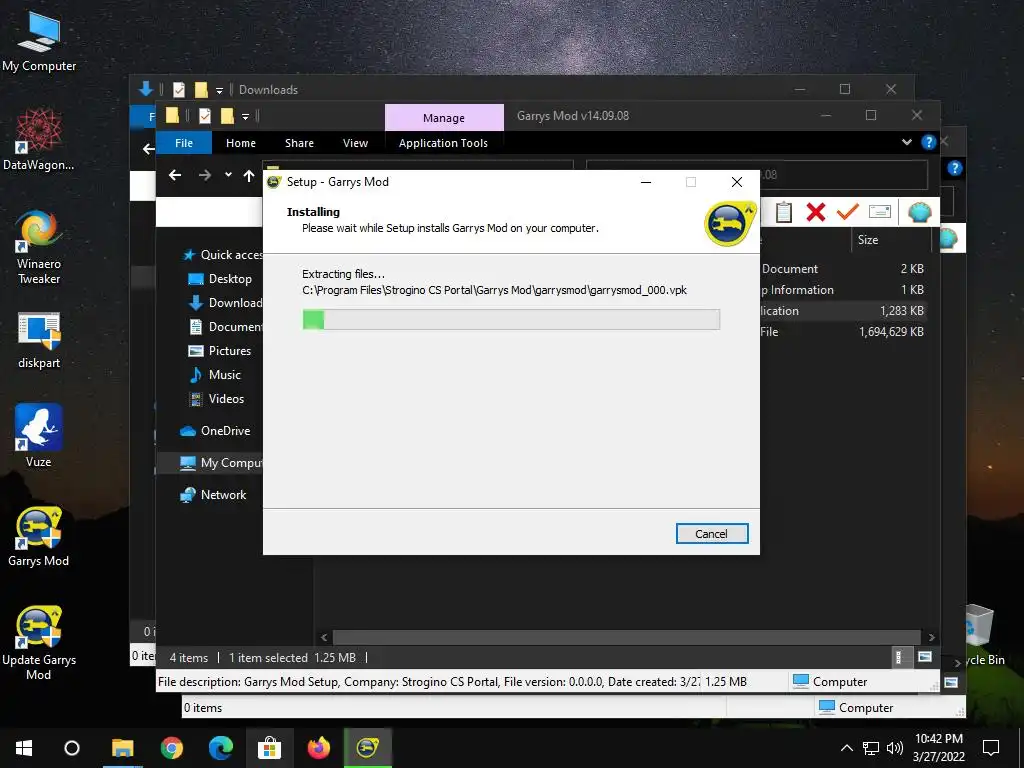The height and width of the screenshot is (768, 1024).
Task: Open File Explorer from taskbar
Action: [x=122, y=748]
